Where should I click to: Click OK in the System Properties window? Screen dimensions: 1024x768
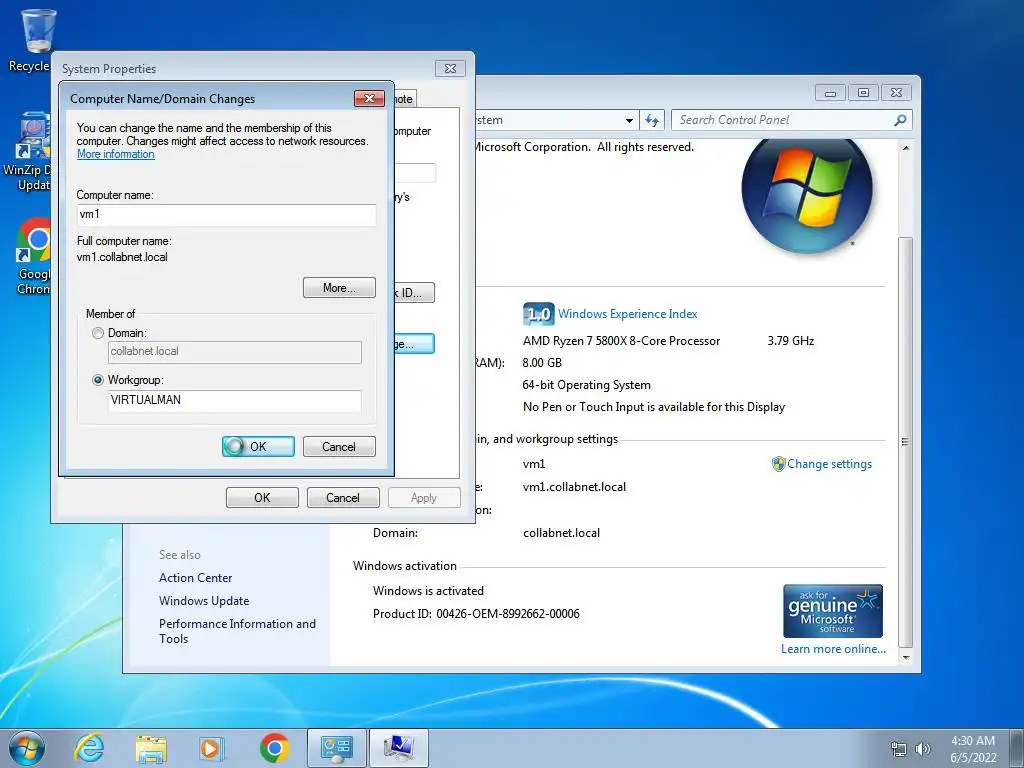click(262, 498)
